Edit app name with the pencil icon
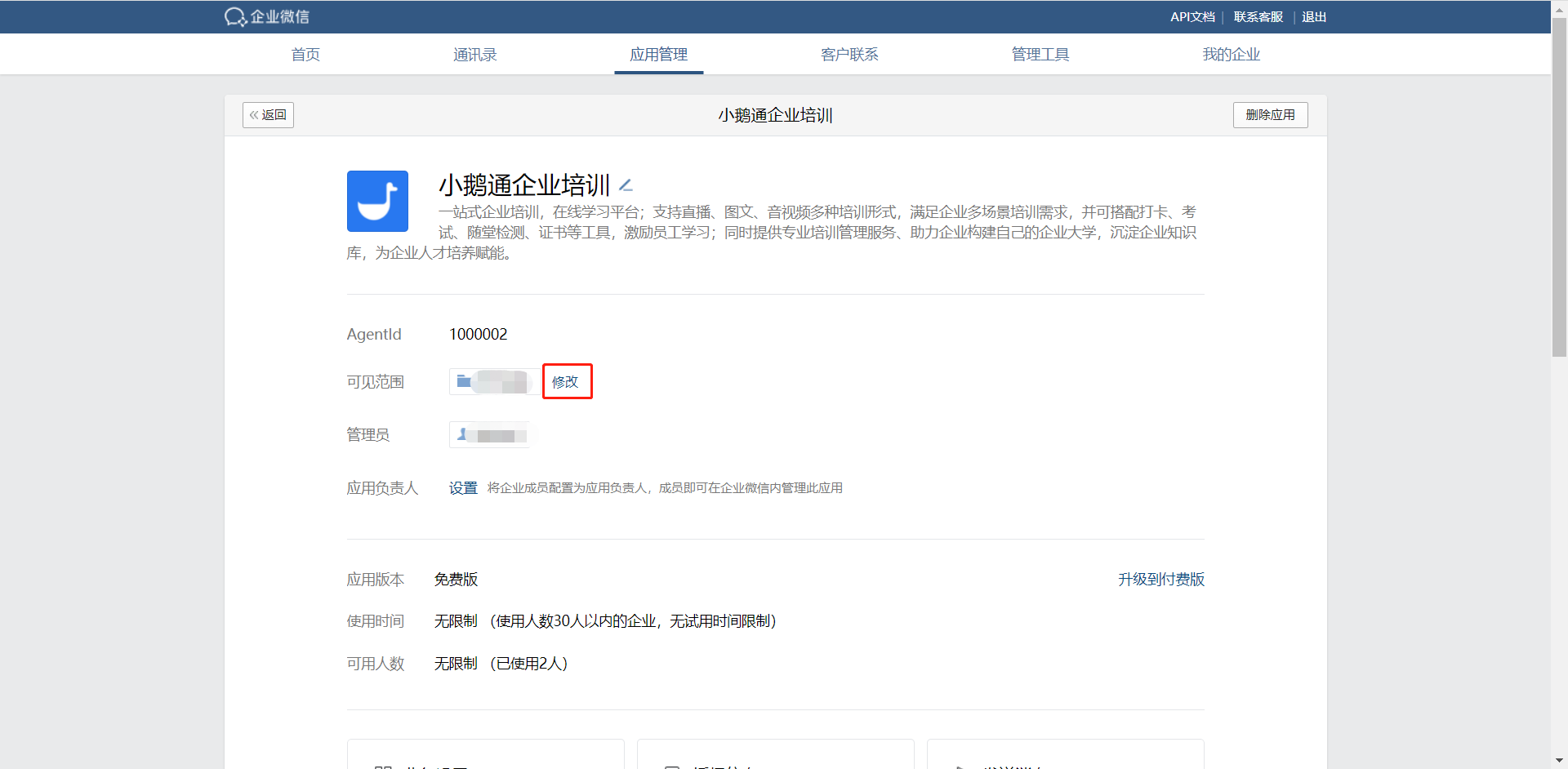Viewport: 1568px width, 769px height. tap(626, 185)
